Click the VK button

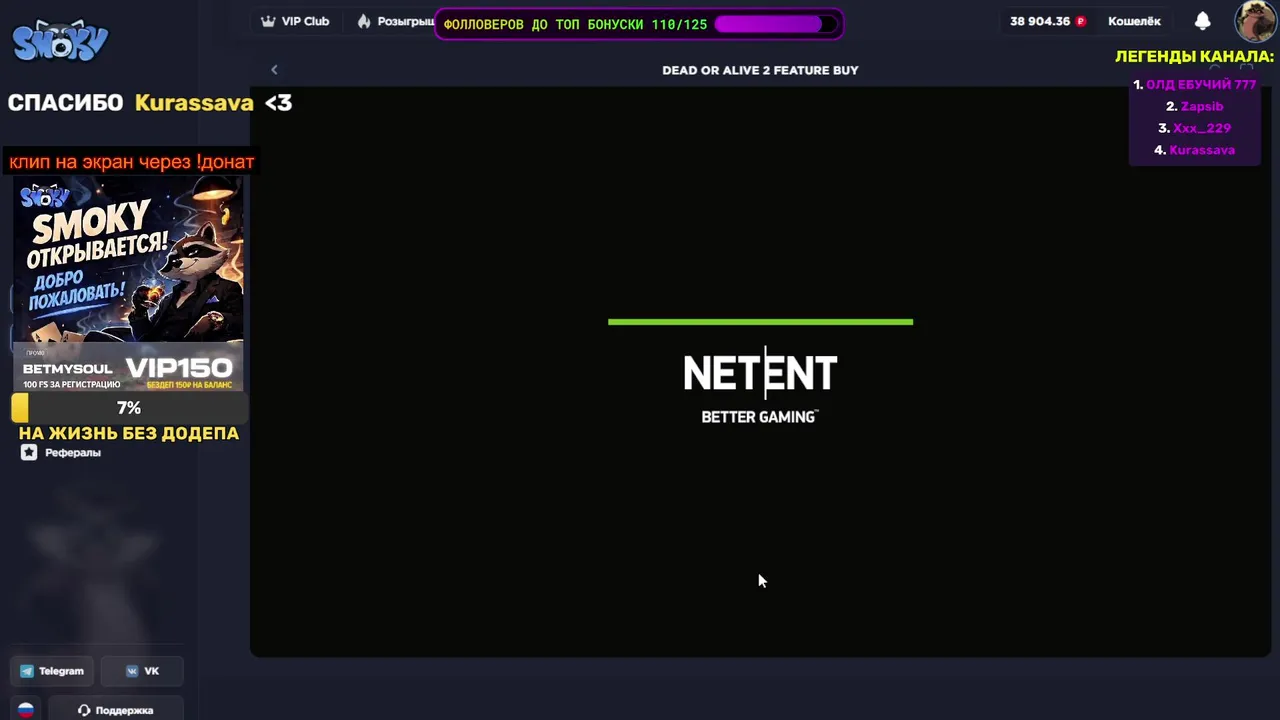pyautogui.click(x=142, y=671)
